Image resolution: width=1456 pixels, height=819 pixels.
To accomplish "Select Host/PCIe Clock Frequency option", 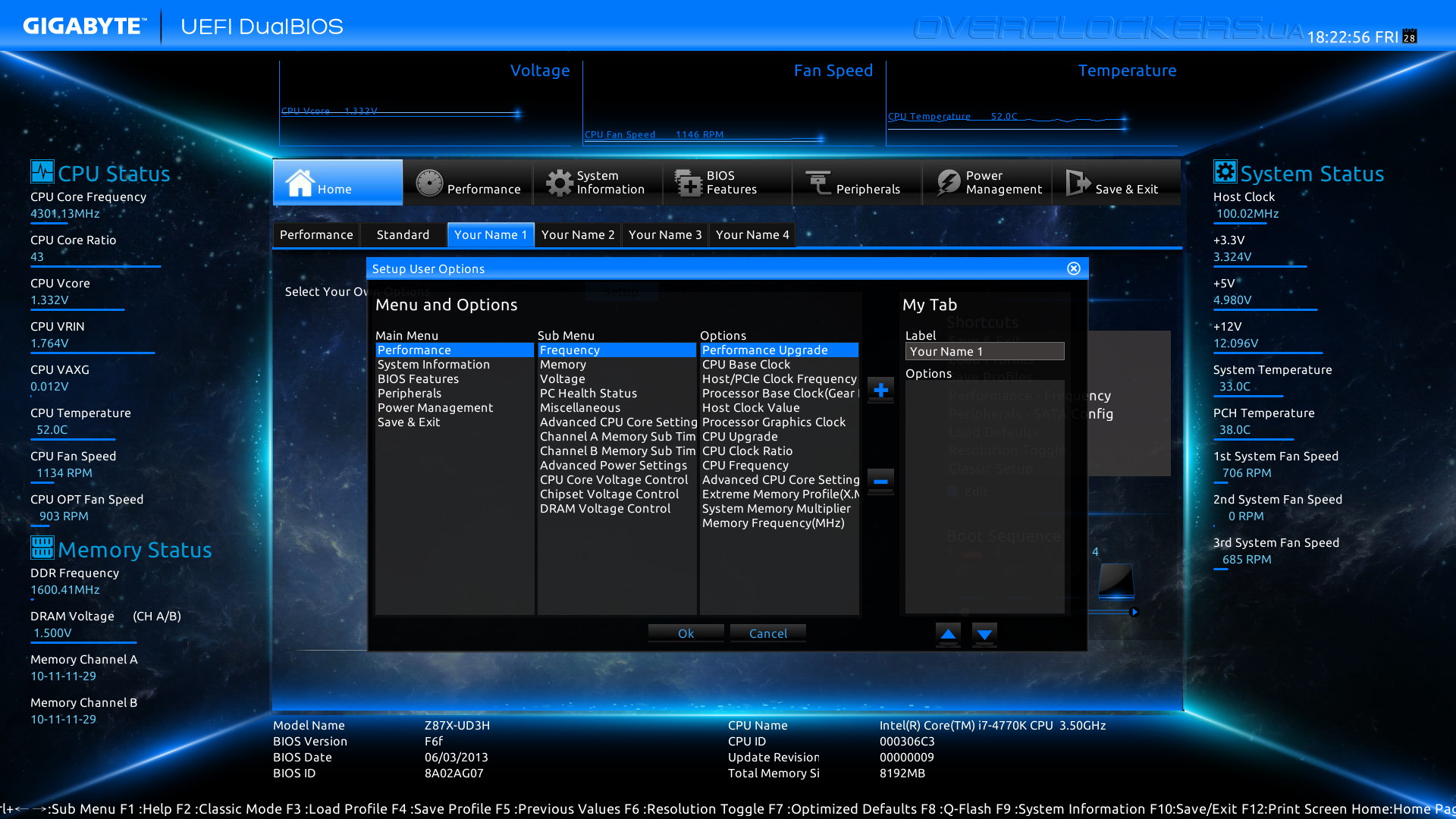I will pos(780,378).
